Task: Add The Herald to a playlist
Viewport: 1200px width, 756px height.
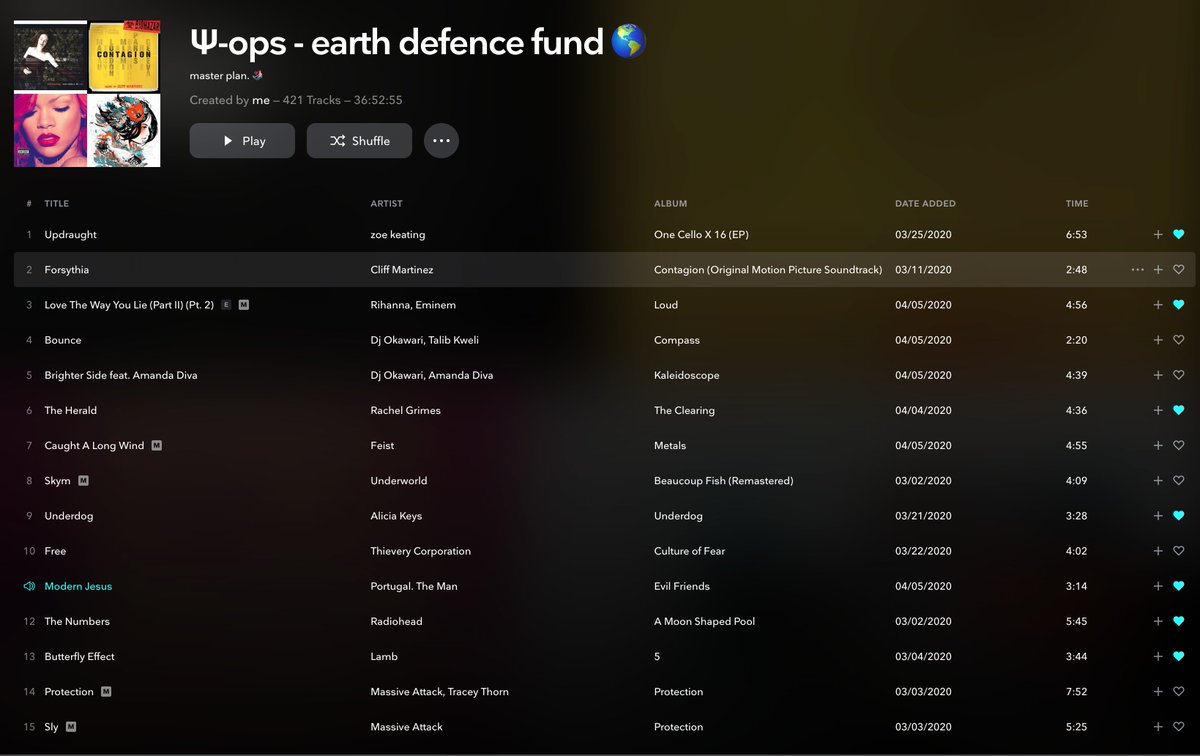Action: point(1158,410)
